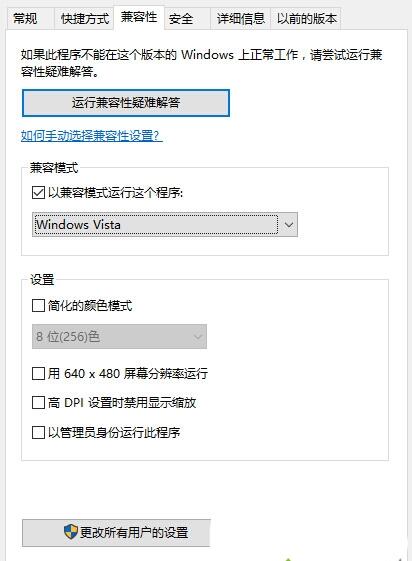
Task: Click the disabled 8 位(256)色 dropdown
Action: pos(119,336)
